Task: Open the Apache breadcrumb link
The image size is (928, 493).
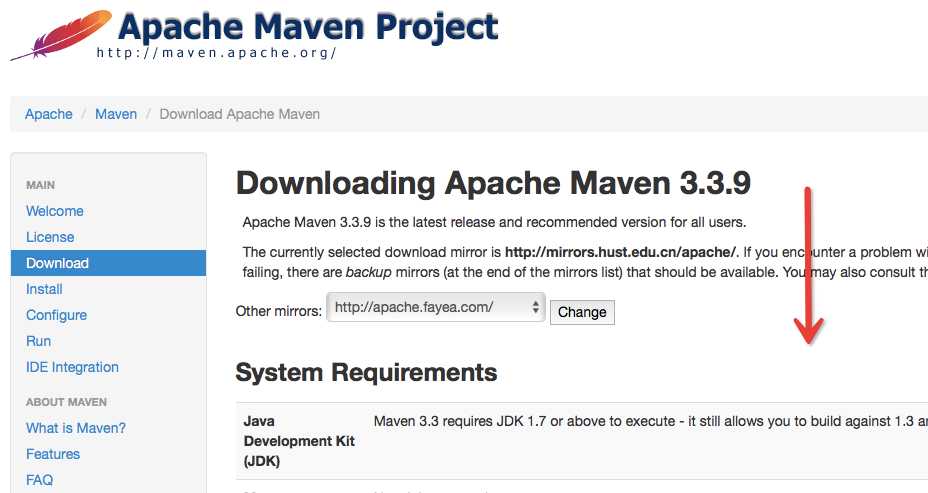Action: coord(49,114)
